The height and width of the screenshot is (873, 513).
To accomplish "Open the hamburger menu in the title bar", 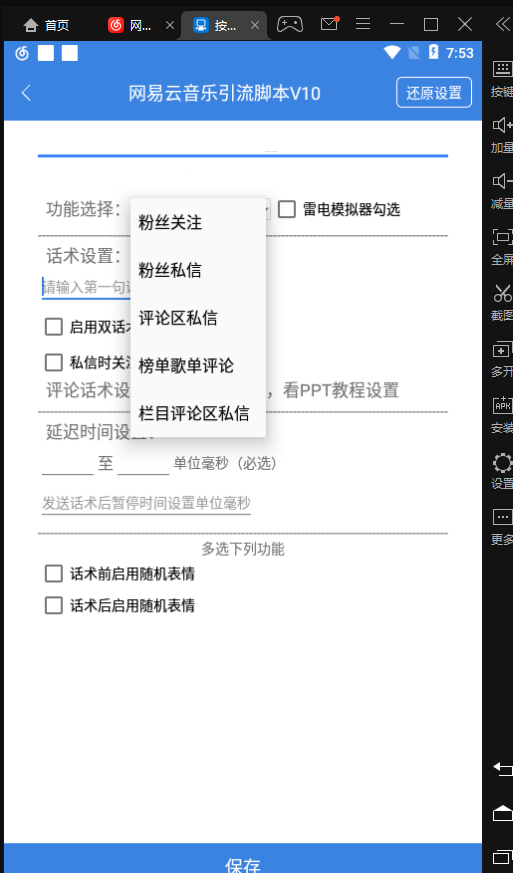I will (363, 24).
